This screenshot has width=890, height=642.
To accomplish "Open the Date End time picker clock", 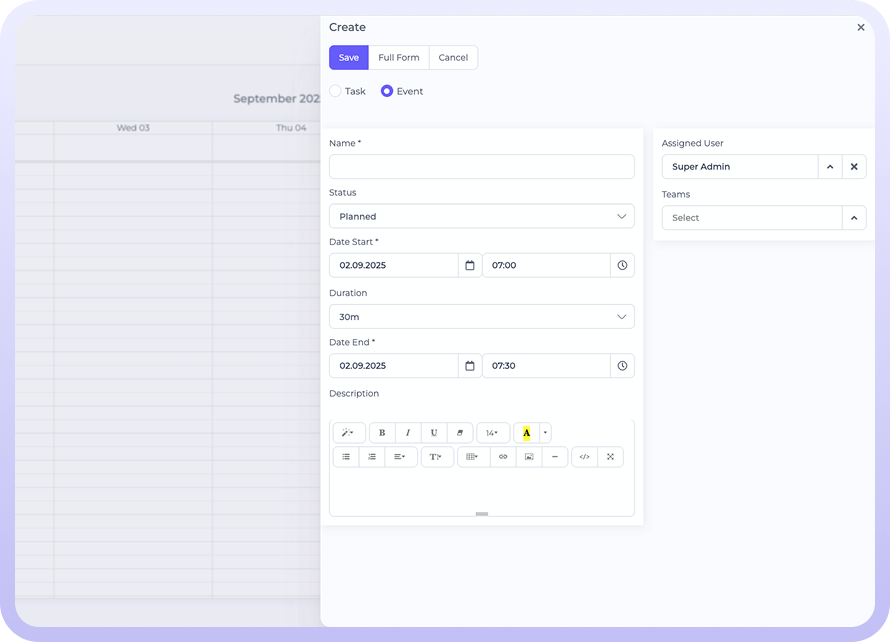I will pos(622,366).
